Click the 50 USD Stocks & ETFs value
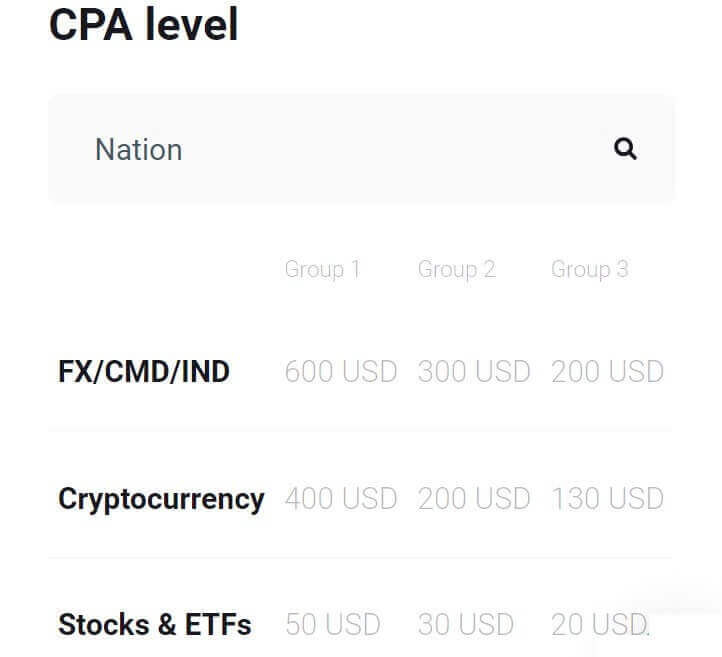The image size is (722, 657). click(x=333, y=625)
